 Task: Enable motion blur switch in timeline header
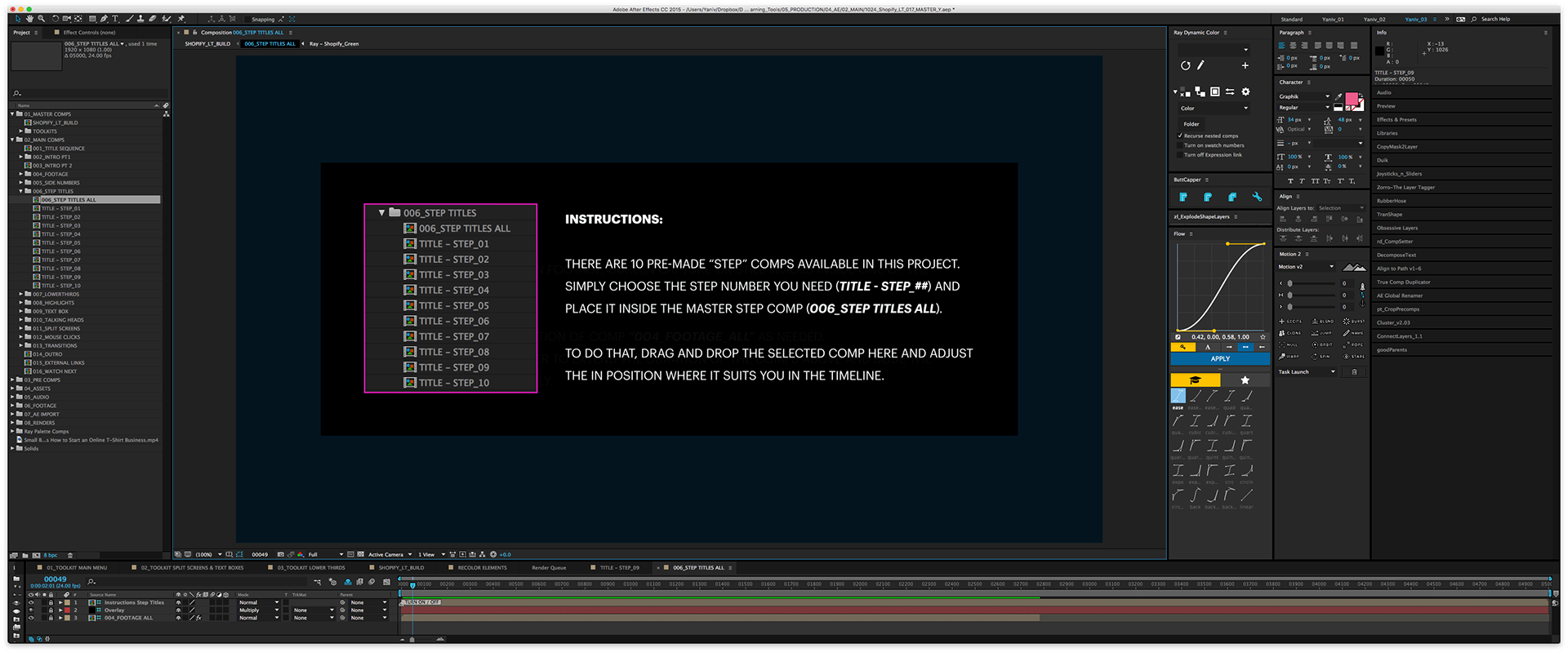pos(372,581)
